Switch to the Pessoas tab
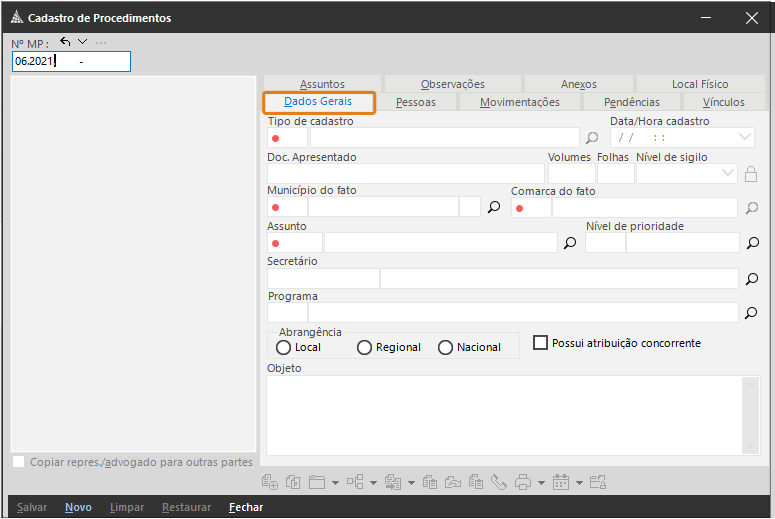775x519 pixels. point(416,102)
